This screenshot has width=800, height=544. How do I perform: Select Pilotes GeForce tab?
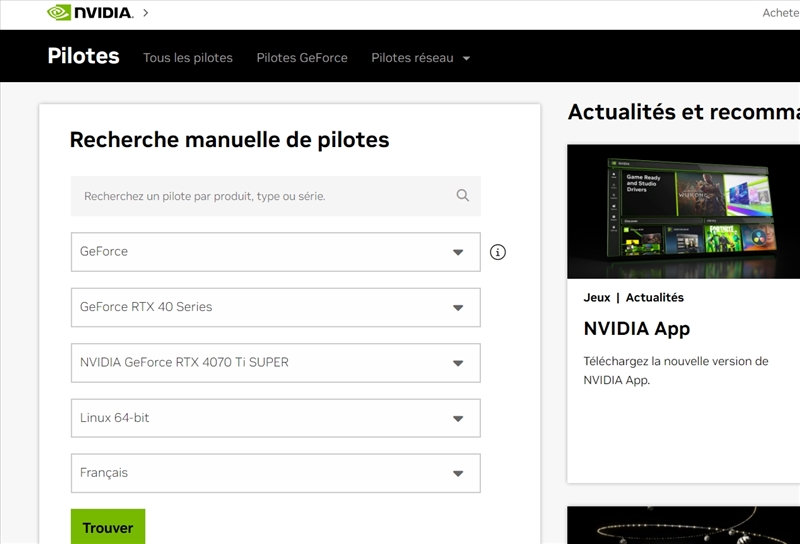pos(302,58)
